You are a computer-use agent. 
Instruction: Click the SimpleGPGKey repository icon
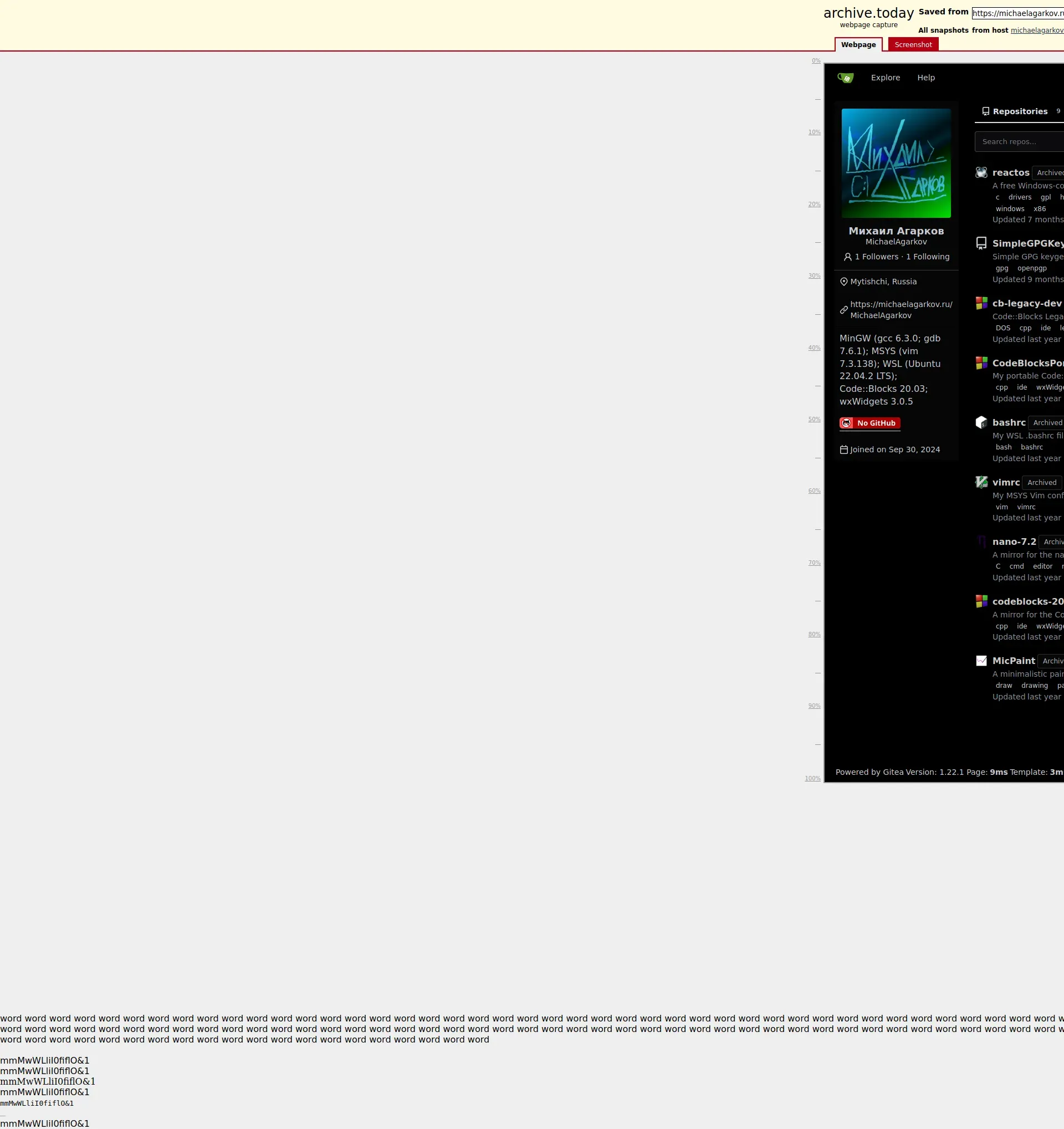click(981, 244)
